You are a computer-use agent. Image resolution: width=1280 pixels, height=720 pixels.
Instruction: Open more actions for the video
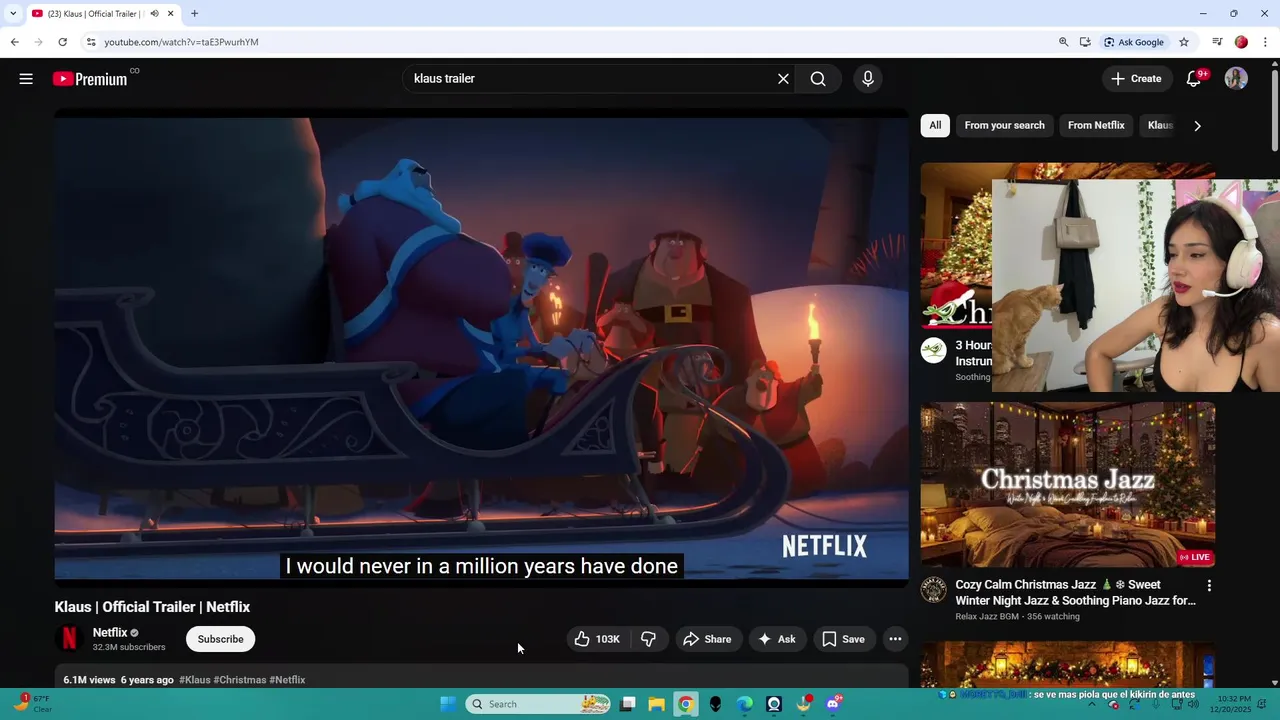tap(895, 639)
